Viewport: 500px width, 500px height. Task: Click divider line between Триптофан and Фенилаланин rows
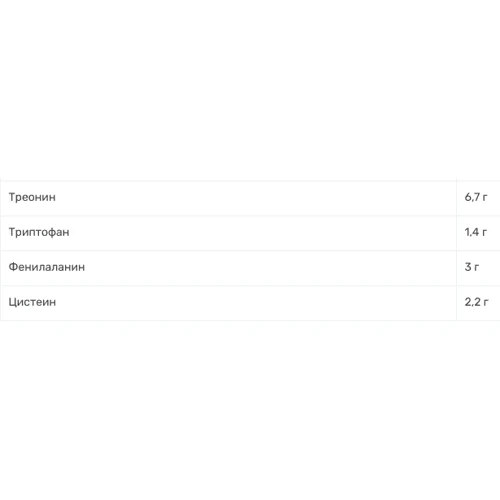tap(250, 251)
